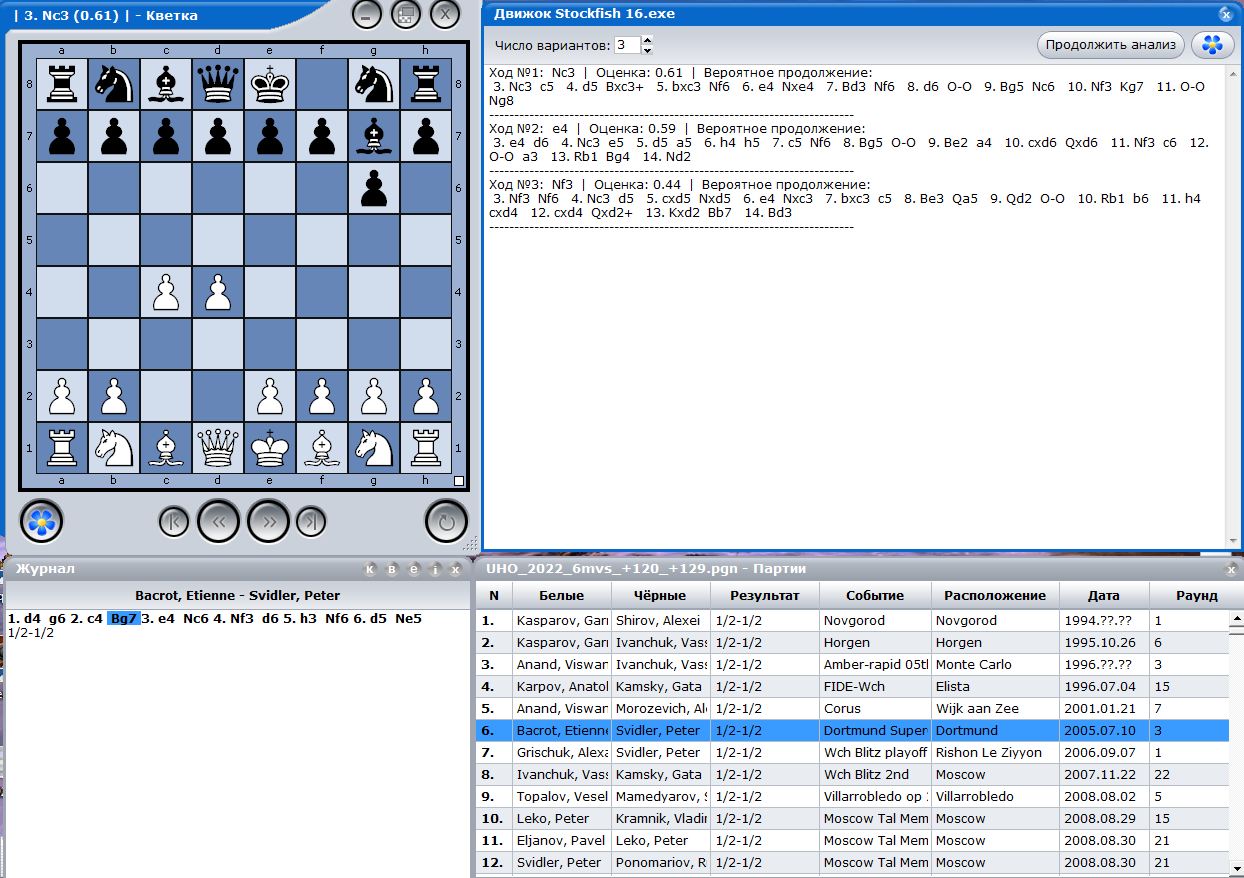
Task: Click the 'i' info icon in Журнал header
Action: pyautogui.click(x=434, y=569)
